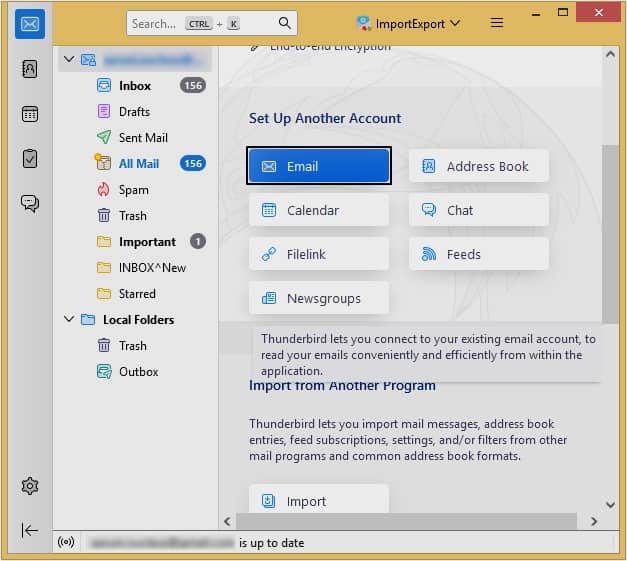The width and height of the screenshot is (627, 561).
Task: Click the Search input field
Action: point(212,24)
